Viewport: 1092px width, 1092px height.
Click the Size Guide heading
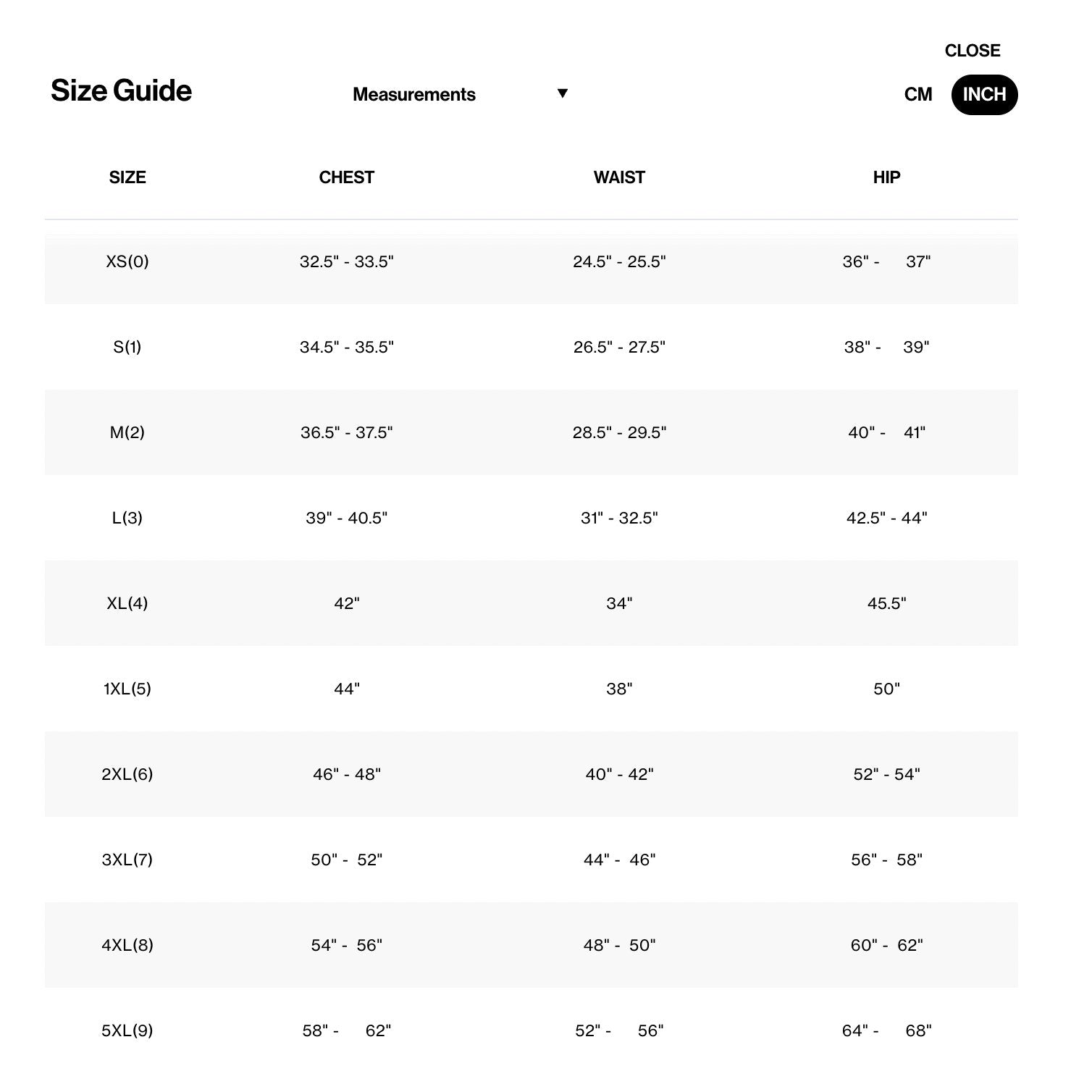(x=121, y=91)
